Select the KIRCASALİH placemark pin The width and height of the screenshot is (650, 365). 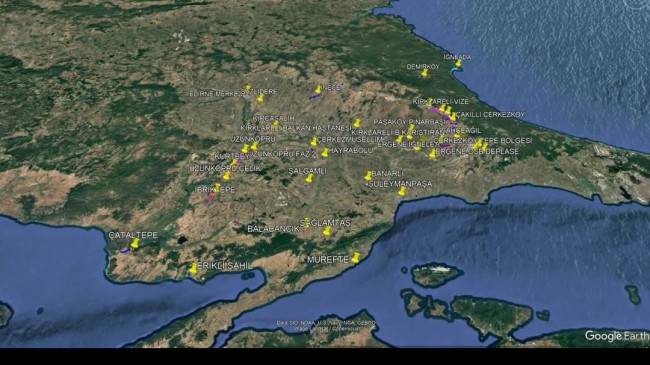click(276, 124)
